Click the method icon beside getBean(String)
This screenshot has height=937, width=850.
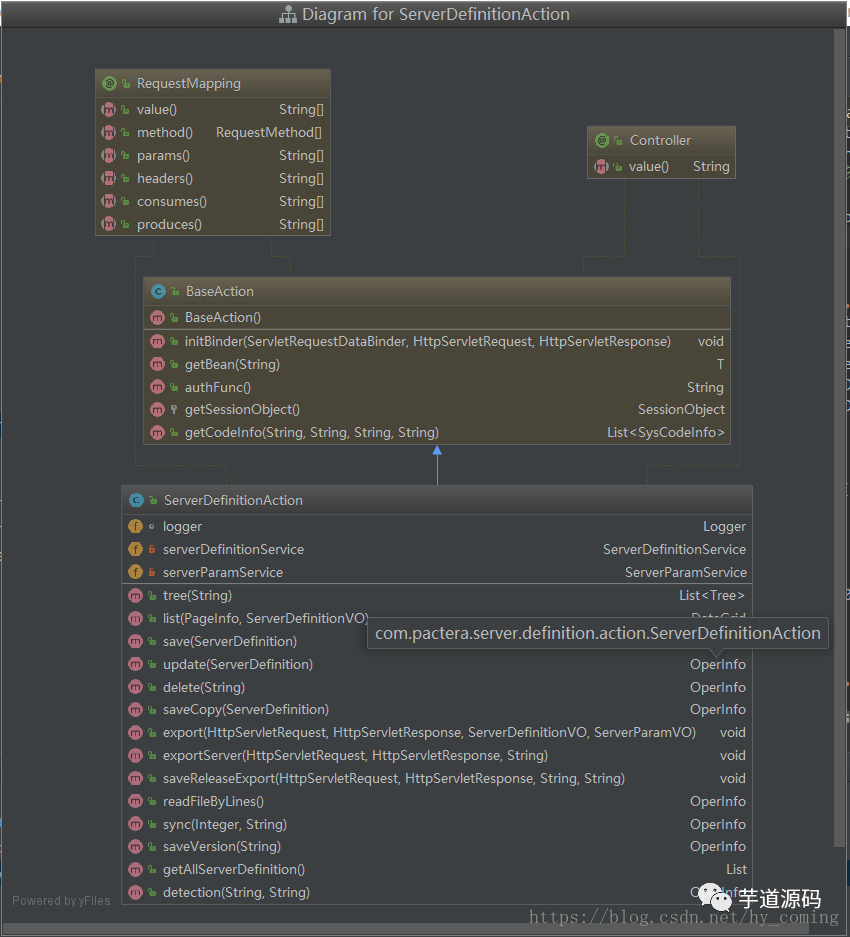point(157,364)
